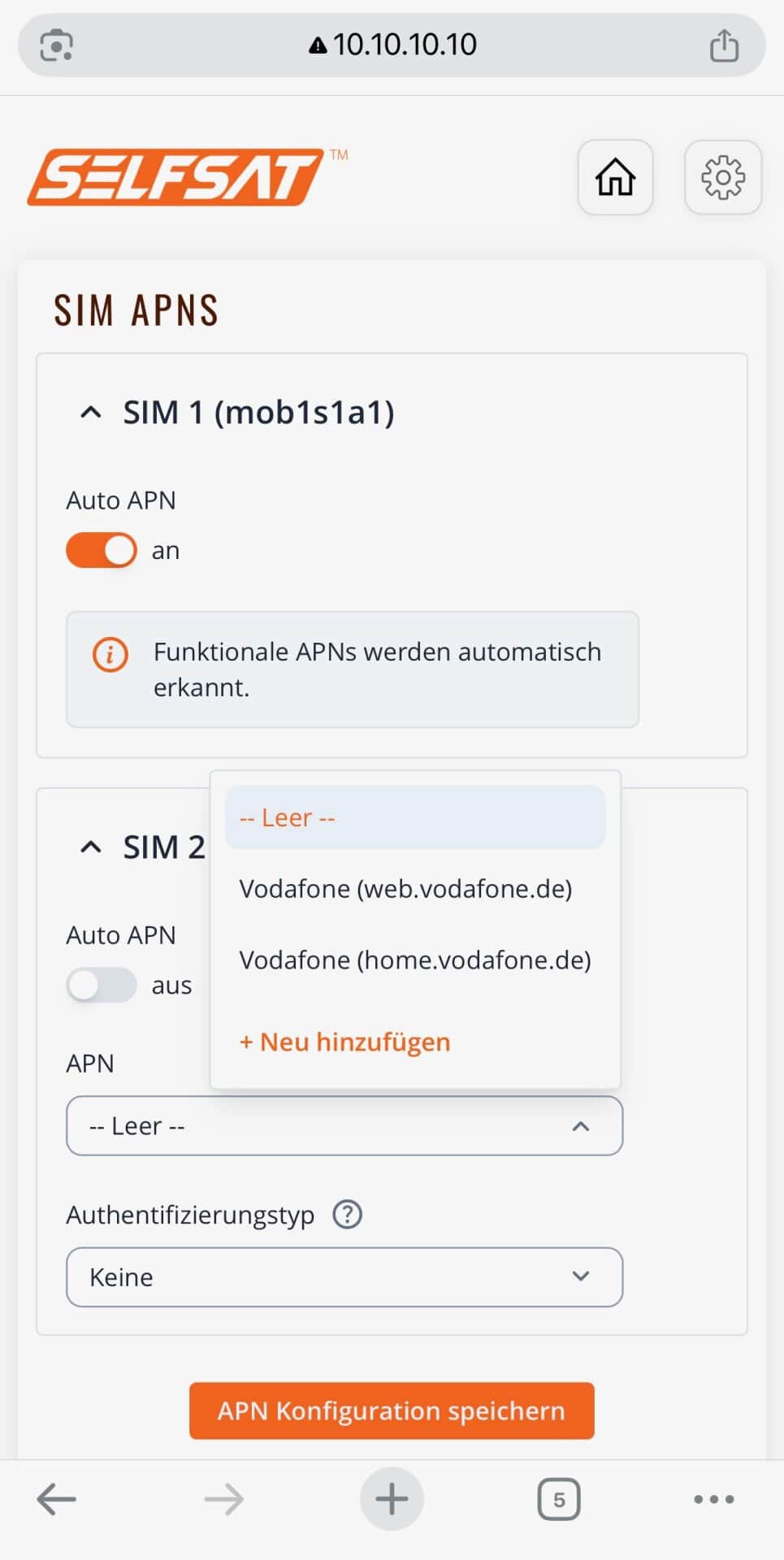Collapse the SIM 2 section via its chevron
Viewport: 784px width, 1560px height.
pyautogui.click(x=90, y=847)
